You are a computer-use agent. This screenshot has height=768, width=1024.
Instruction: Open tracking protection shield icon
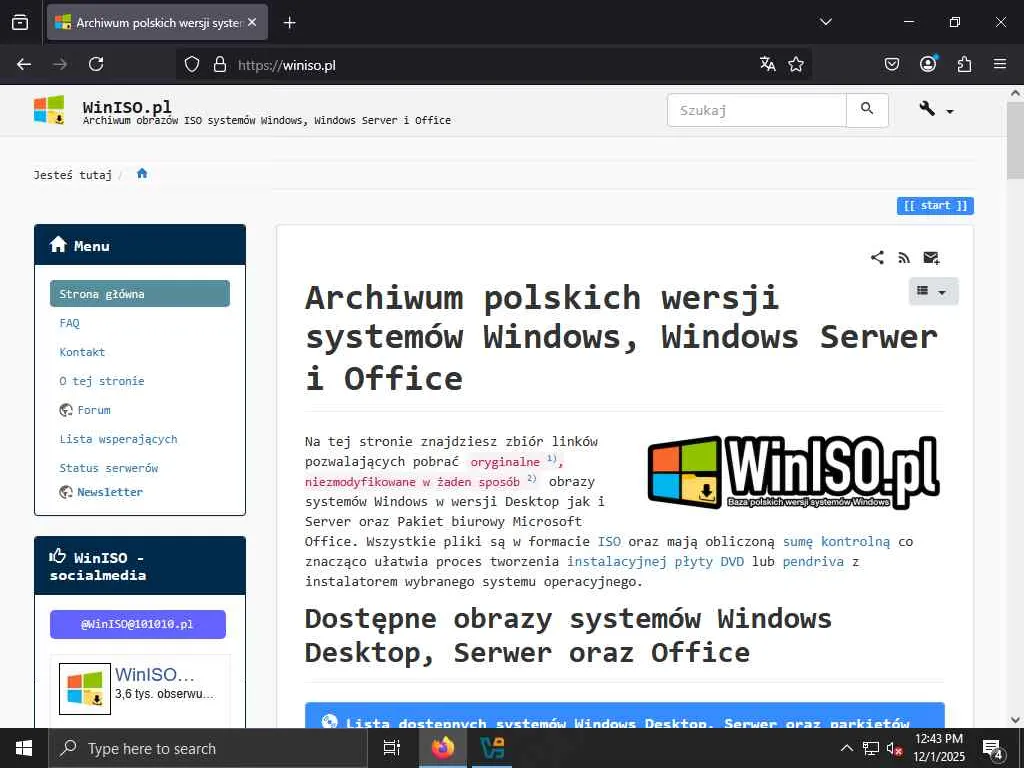191,65
